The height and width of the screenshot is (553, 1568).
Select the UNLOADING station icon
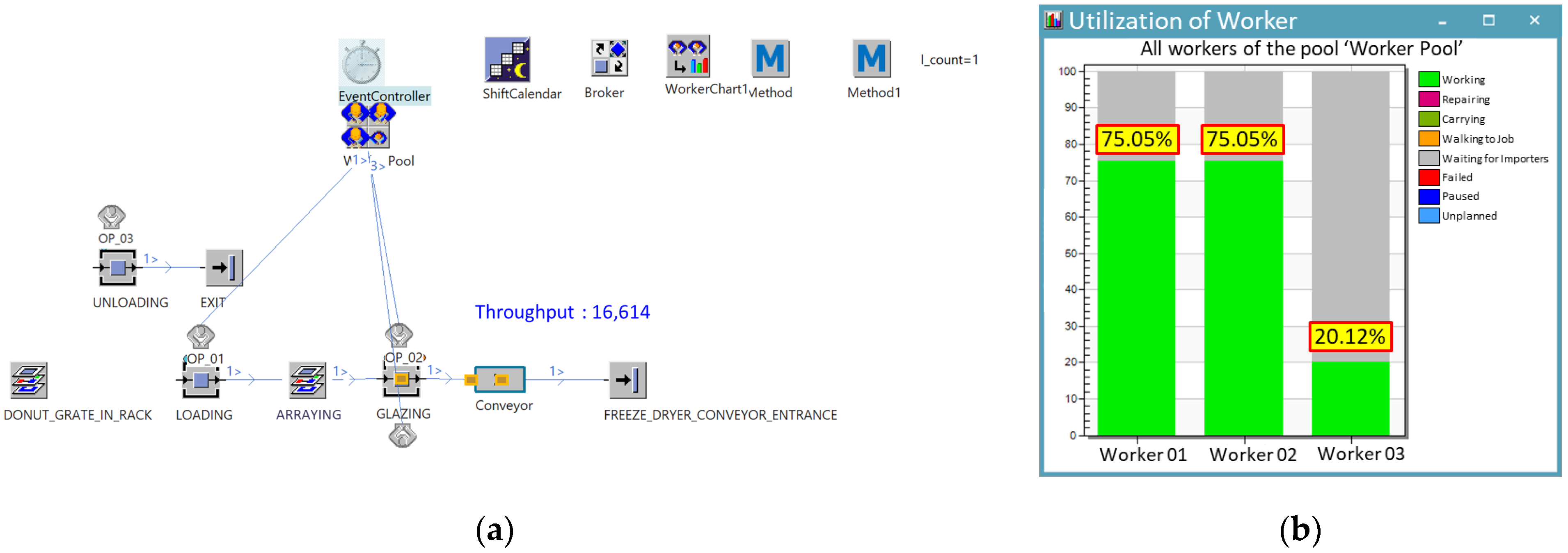click(x=118, y=267)
